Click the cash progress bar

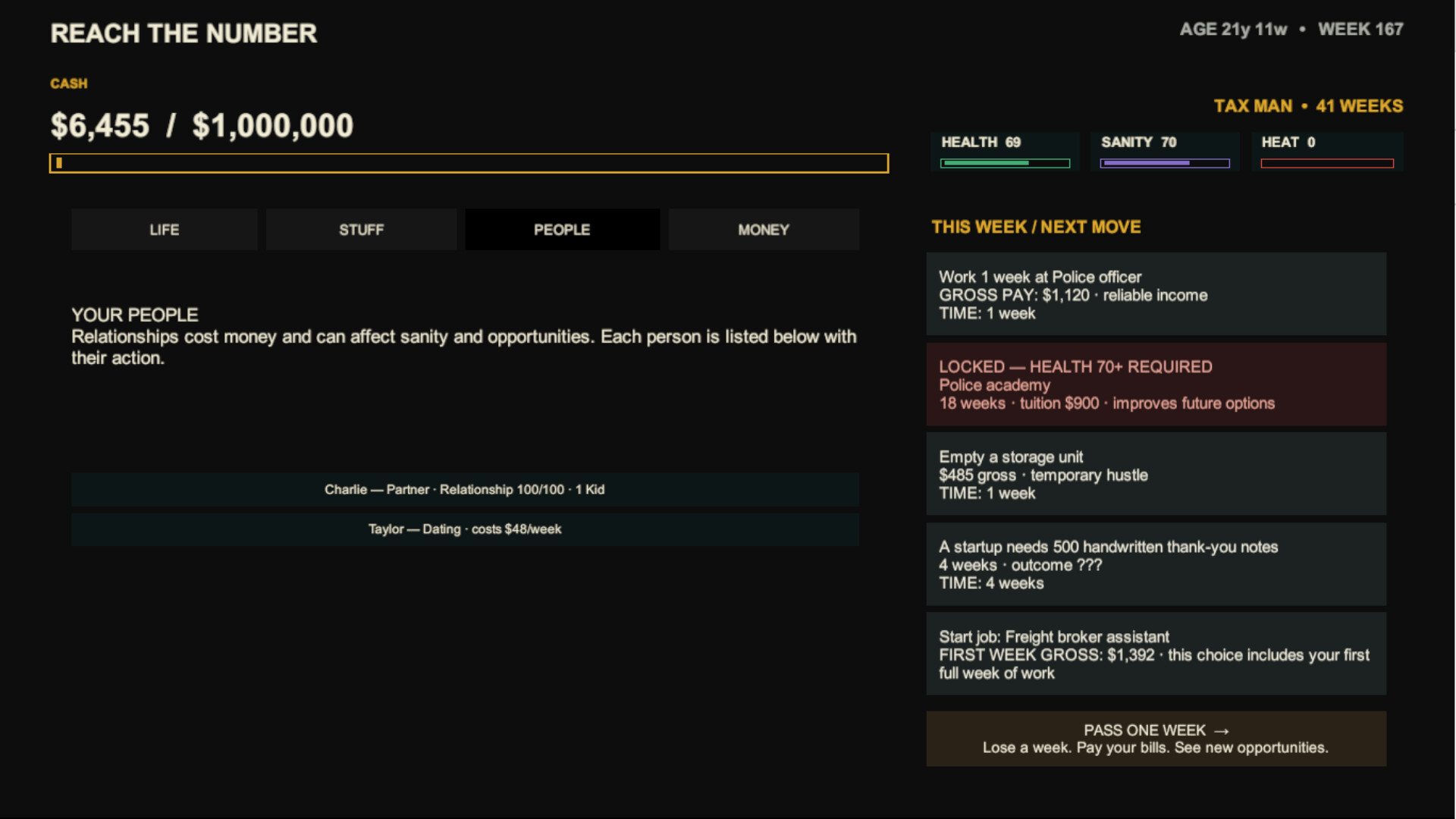click(x=469, y=163)
